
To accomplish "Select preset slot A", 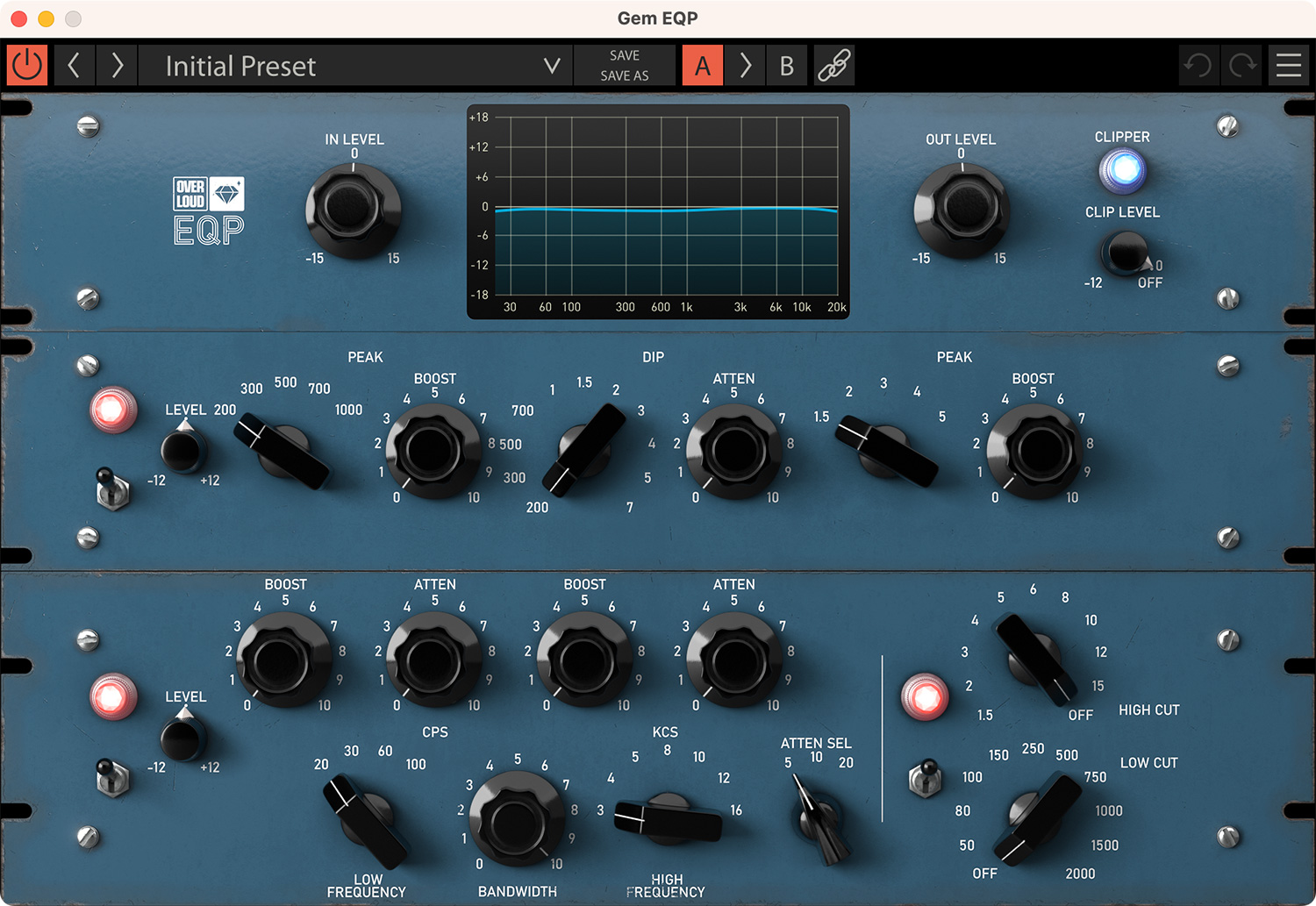I will 702,65.
